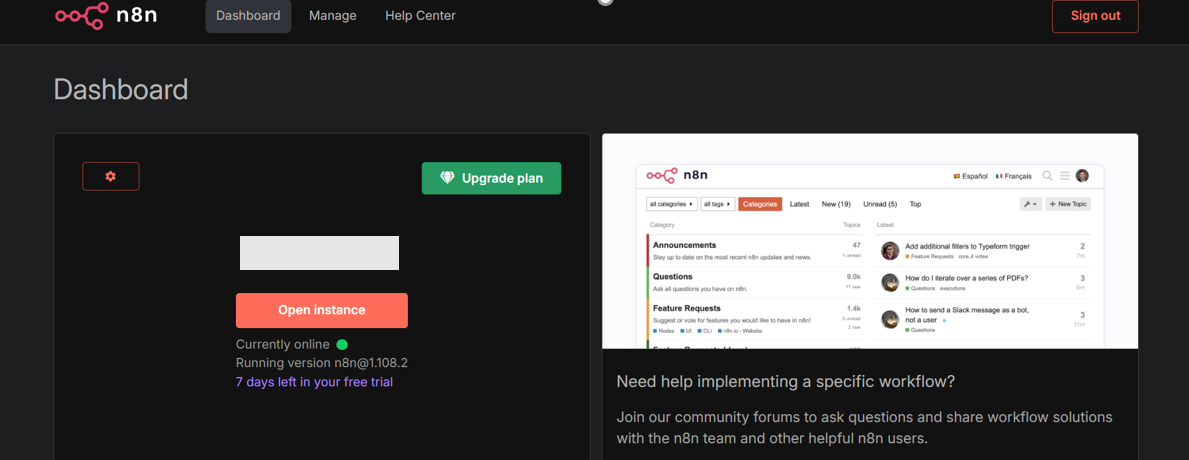
Task: Click the Typeform topic author's avatar
Action: point(889,250)
